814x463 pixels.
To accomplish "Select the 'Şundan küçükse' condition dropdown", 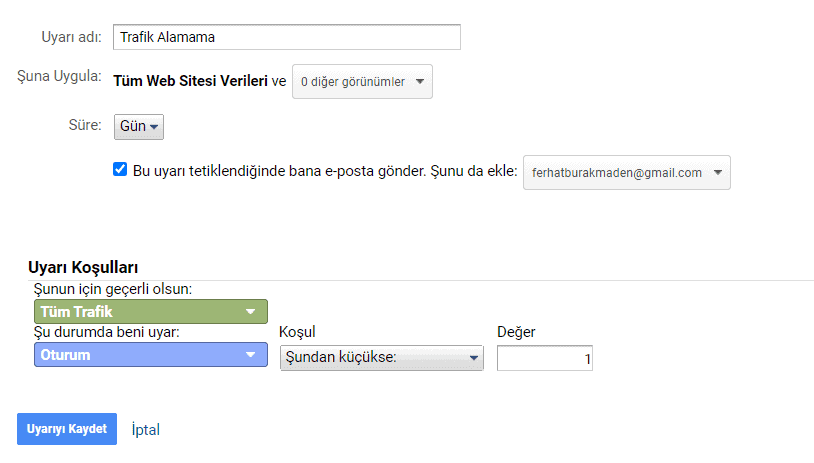I will click(x=381, y=358).
